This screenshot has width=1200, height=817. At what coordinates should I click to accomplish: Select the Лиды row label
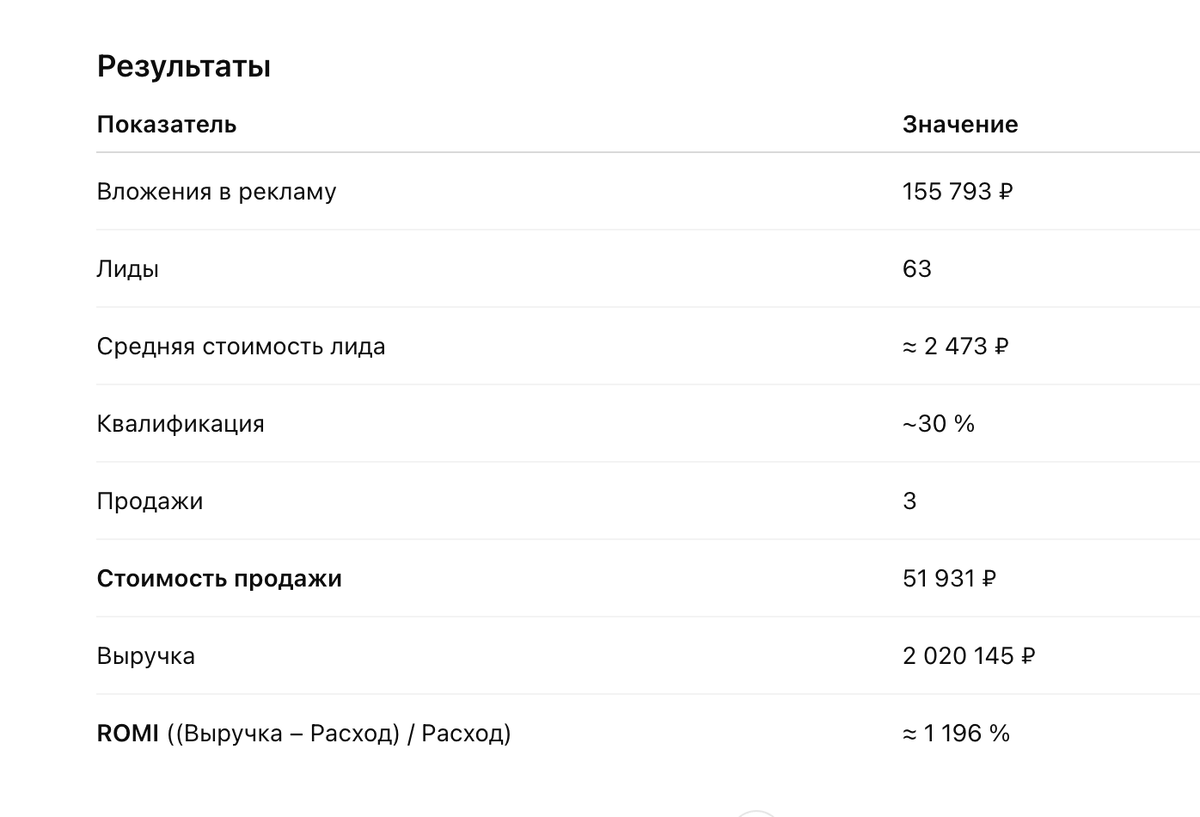pyautogui.click(x=128, y=269)
